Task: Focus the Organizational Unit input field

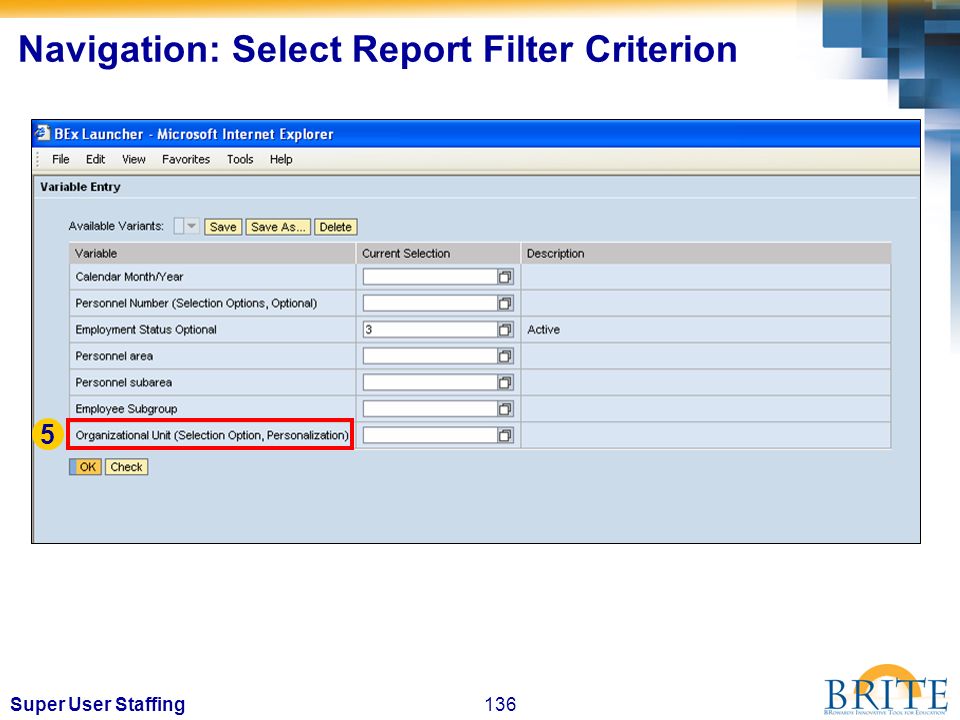Action: coord(430,435)
